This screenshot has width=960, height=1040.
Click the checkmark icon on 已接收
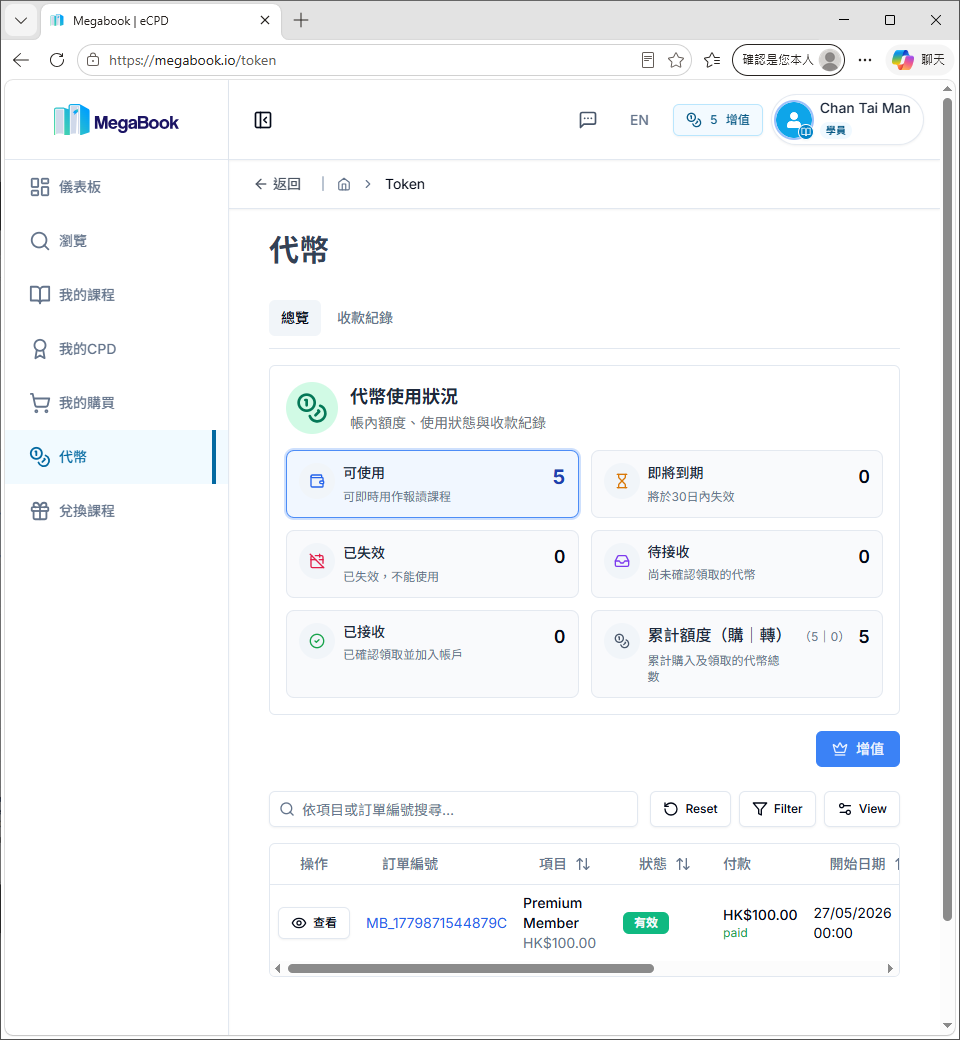(x=317, y=641)
